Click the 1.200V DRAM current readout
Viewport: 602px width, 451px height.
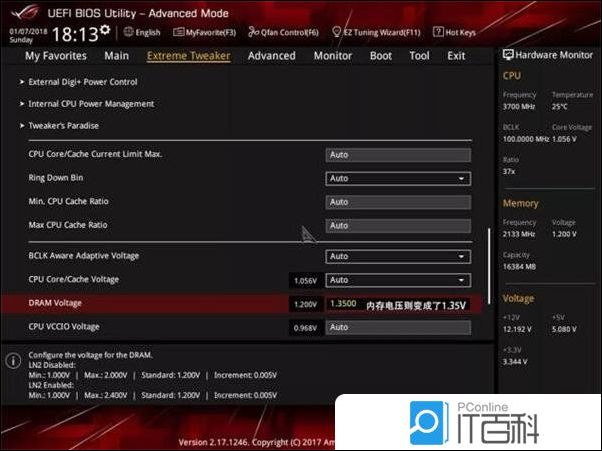click(305, 304)
